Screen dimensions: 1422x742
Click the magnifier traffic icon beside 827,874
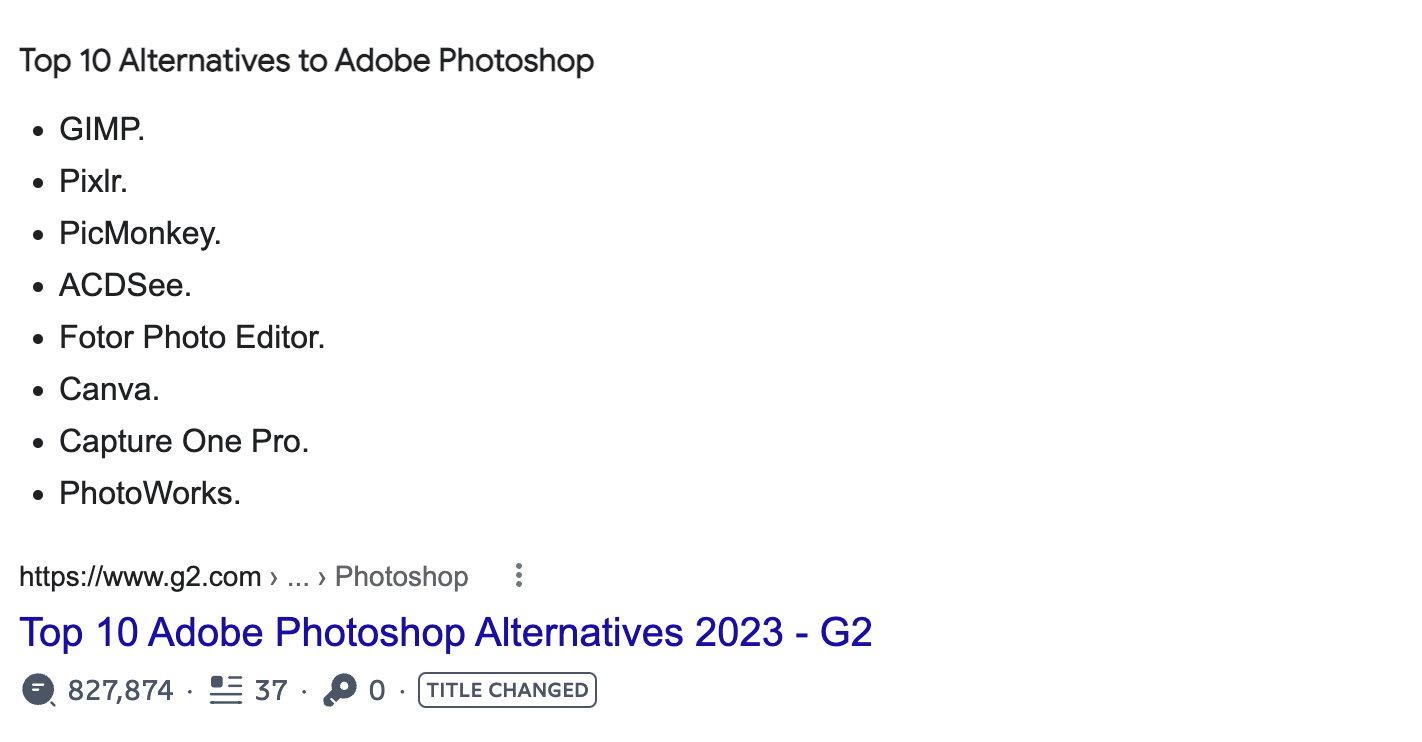(x=38, y=690)
